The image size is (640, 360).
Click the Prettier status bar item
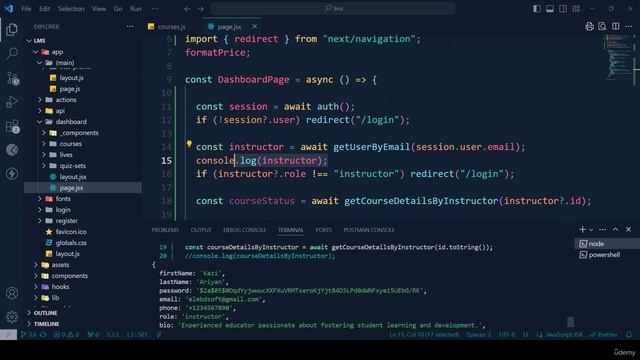[604, 335]
